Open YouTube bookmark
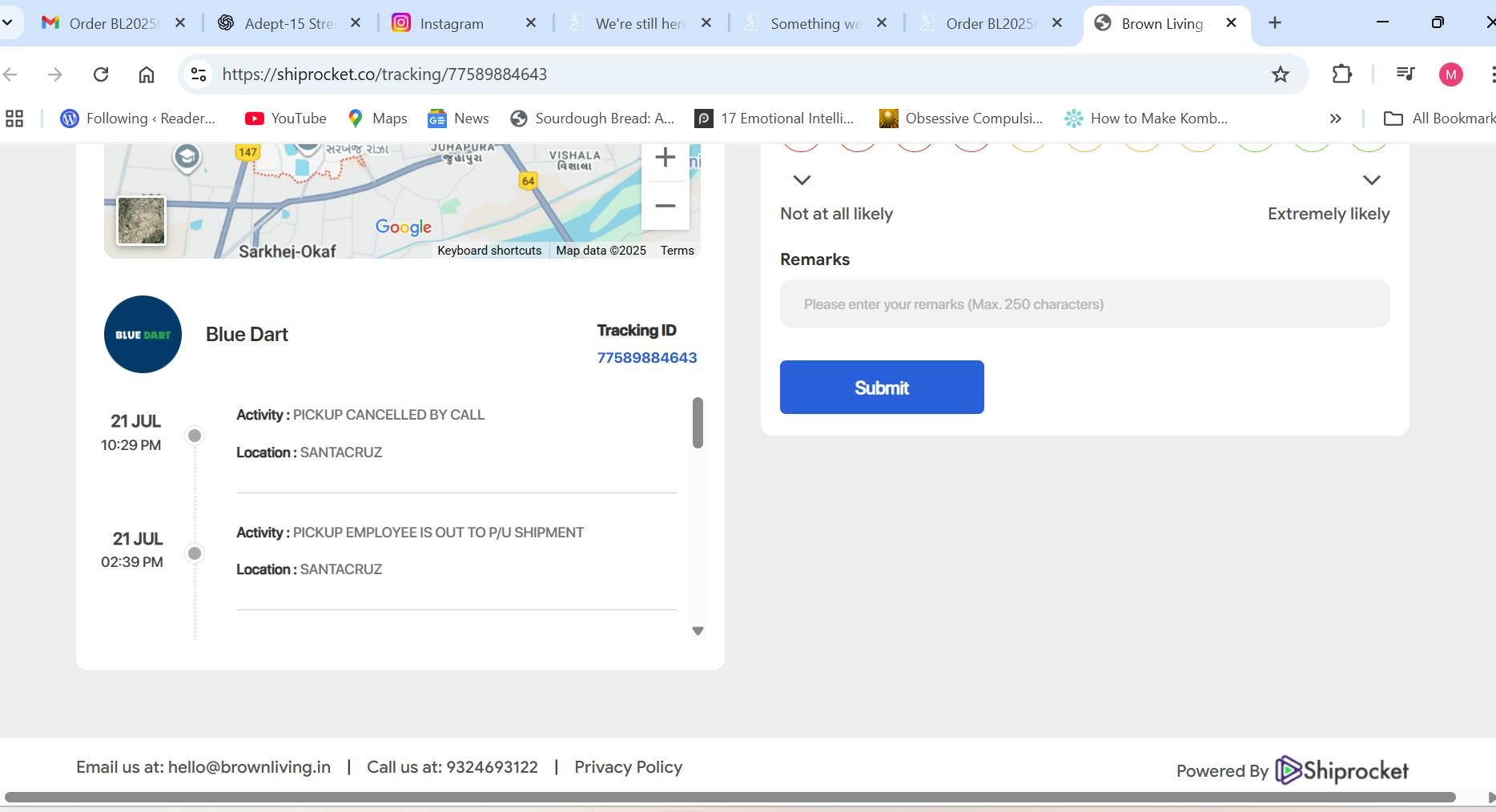The width and height of the screenshot is (1496, 812). pyautogui.click(x=286, y=119)
